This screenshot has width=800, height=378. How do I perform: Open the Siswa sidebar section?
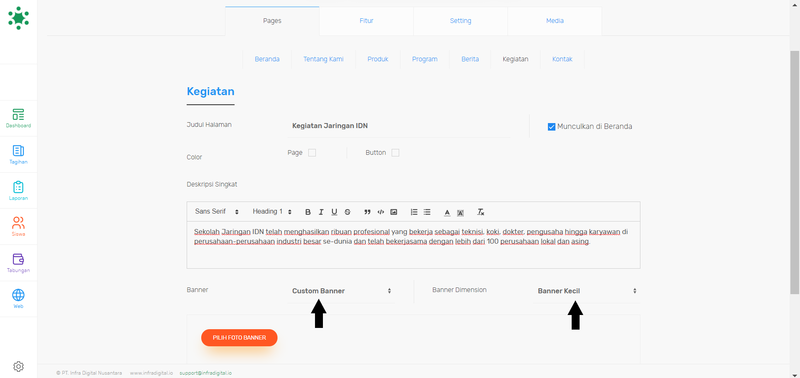click(18, 226)
